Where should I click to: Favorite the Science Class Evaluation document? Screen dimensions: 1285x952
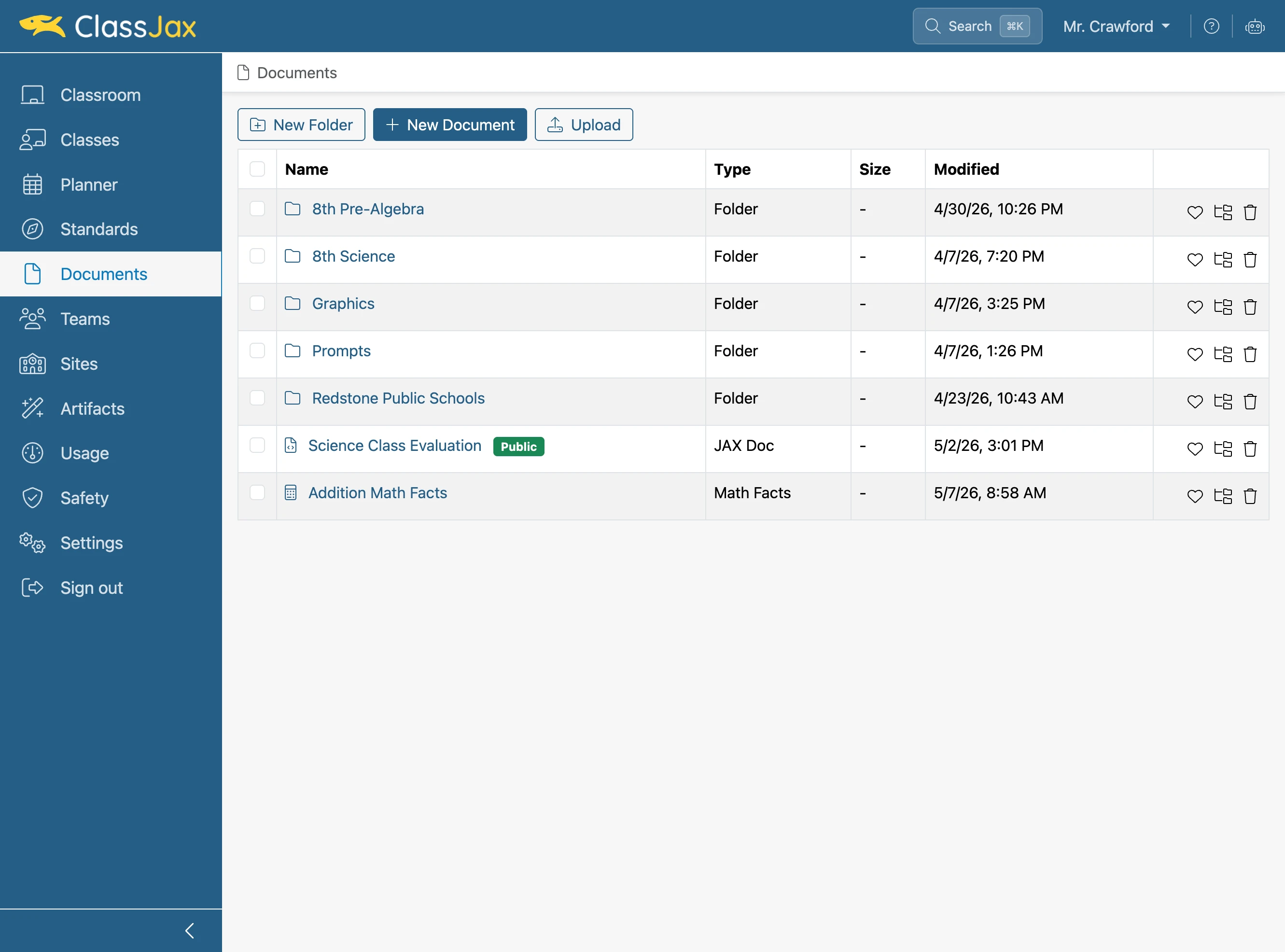pos(1195,448)
